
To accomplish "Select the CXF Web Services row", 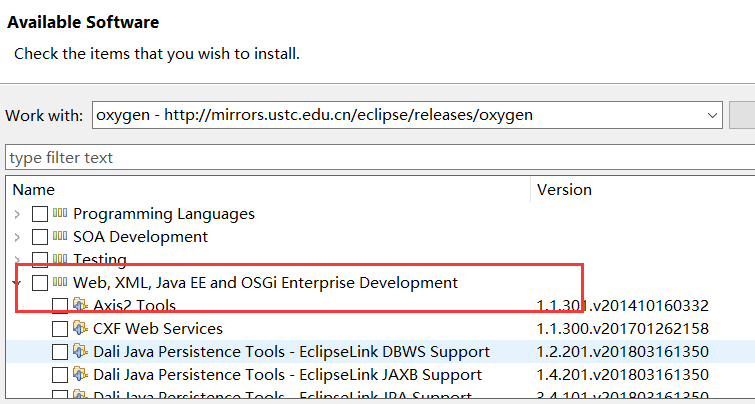I will click(380, 329).
